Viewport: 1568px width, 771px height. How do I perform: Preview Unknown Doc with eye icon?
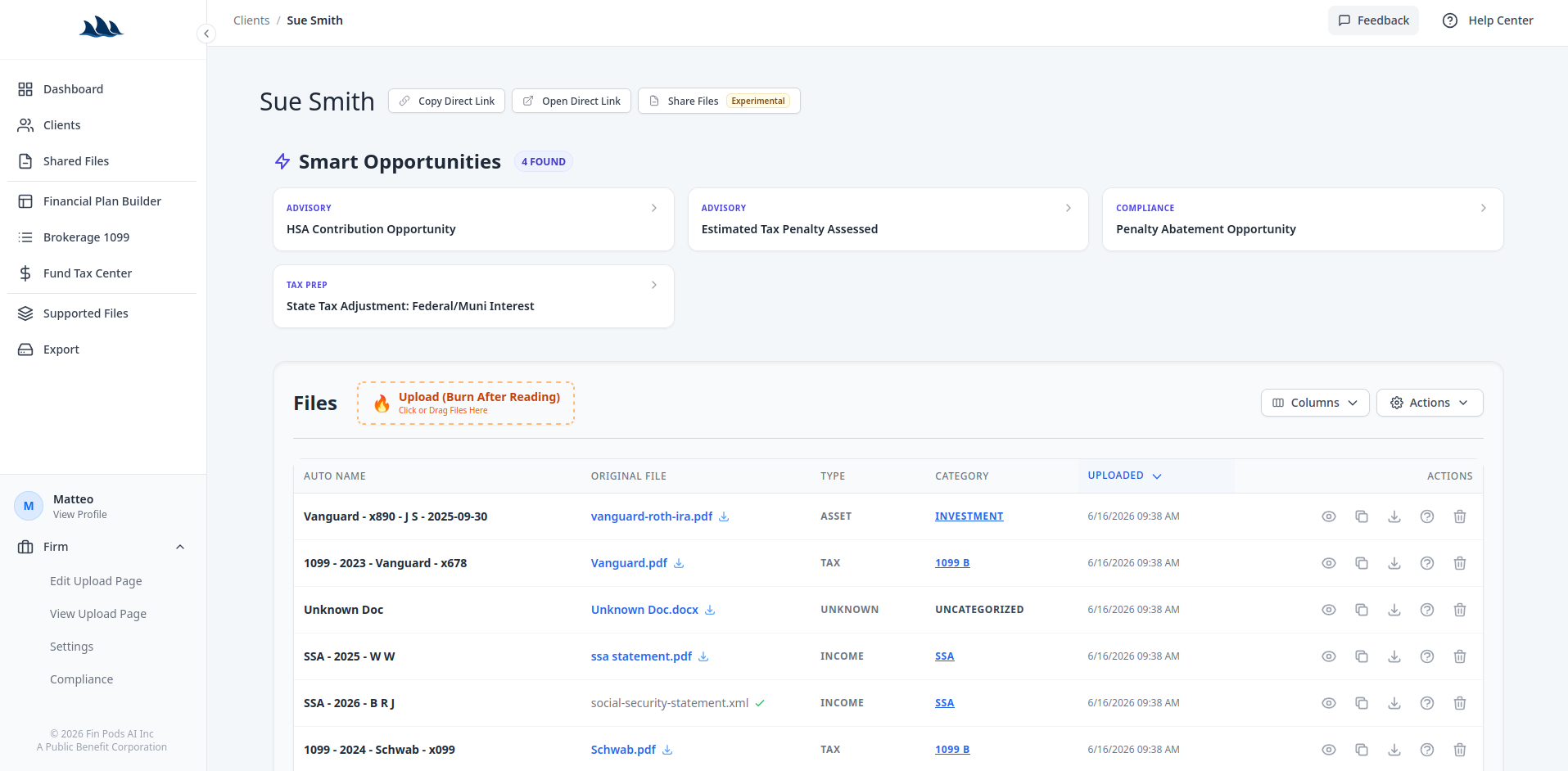(1329, 610)
